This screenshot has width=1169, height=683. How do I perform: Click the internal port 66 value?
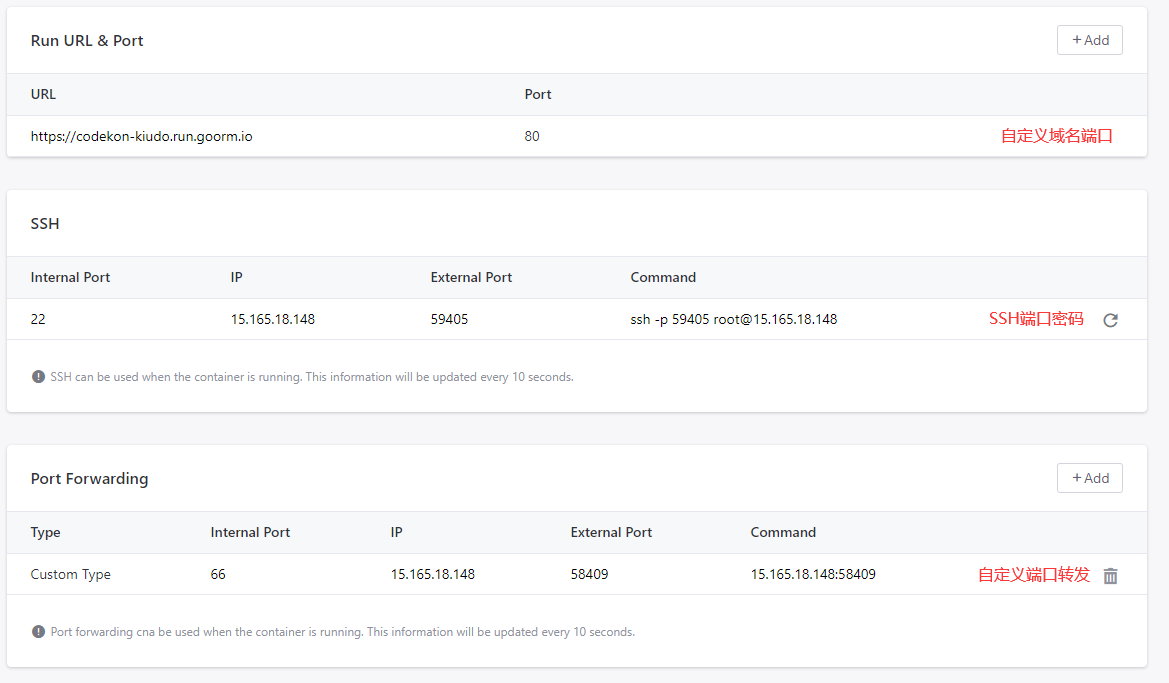[x=218, y=575]
